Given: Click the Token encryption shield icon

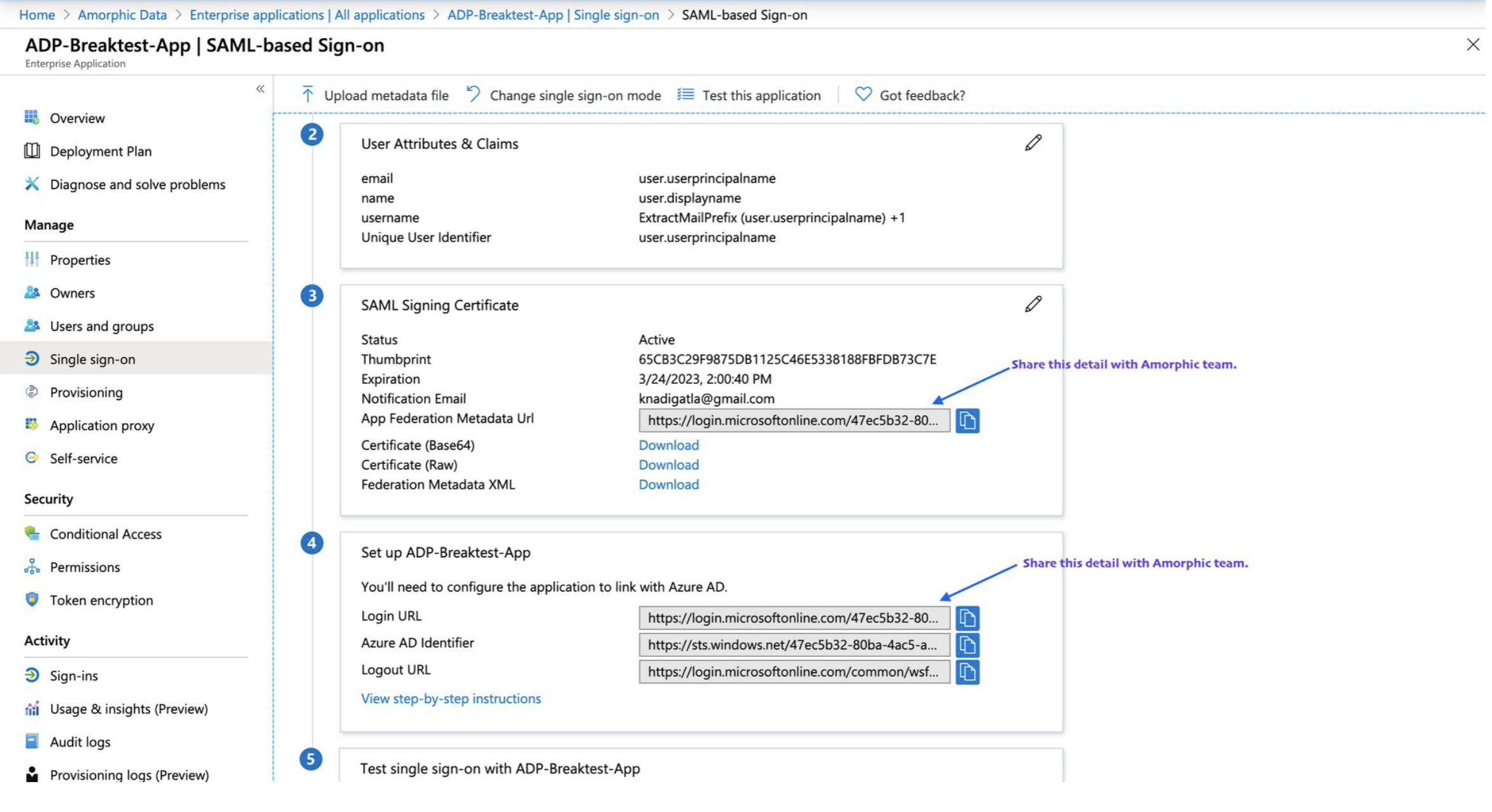Looking at the screenshot, I should (32, 600).
